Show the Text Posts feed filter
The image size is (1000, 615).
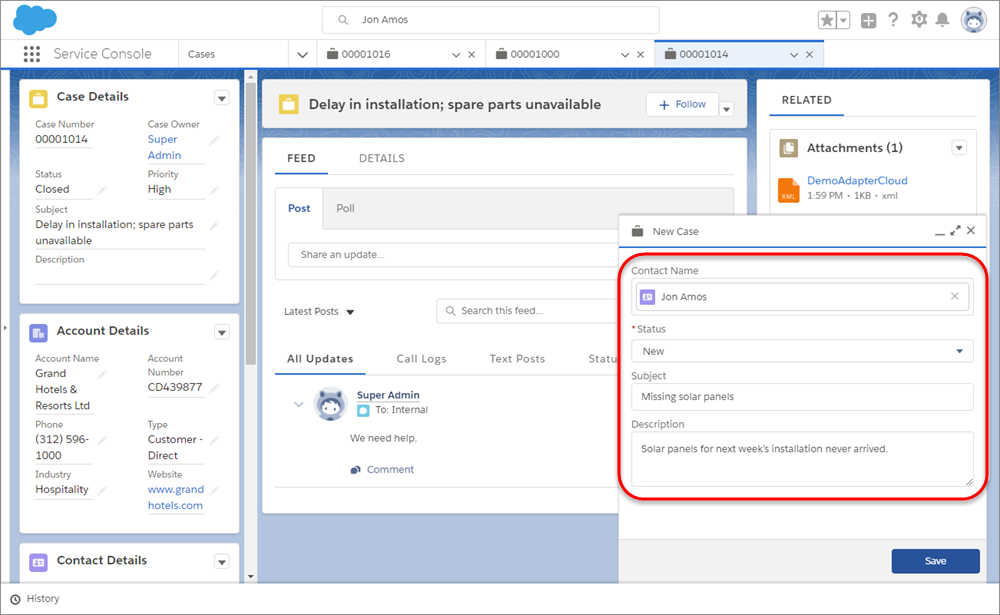coord(517,359)
